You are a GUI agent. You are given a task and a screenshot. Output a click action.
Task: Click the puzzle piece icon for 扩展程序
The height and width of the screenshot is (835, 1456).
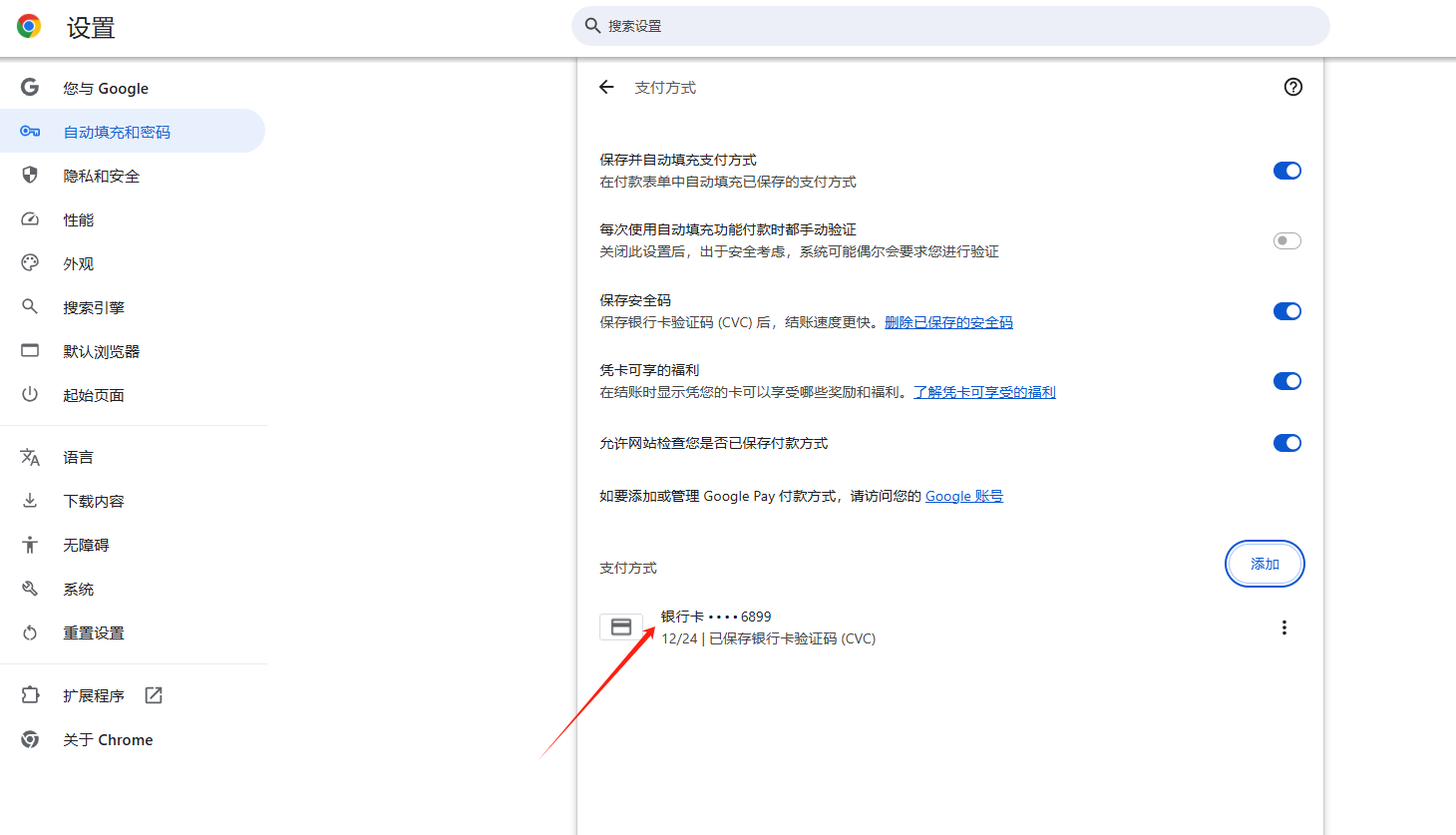coord(30,695)
